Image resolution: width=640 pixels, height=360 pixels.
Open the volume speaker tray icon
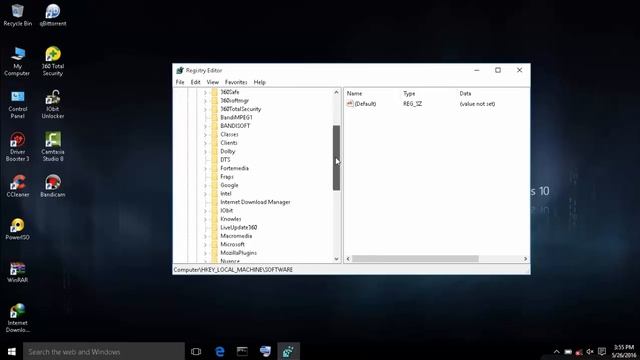(590, 351)
